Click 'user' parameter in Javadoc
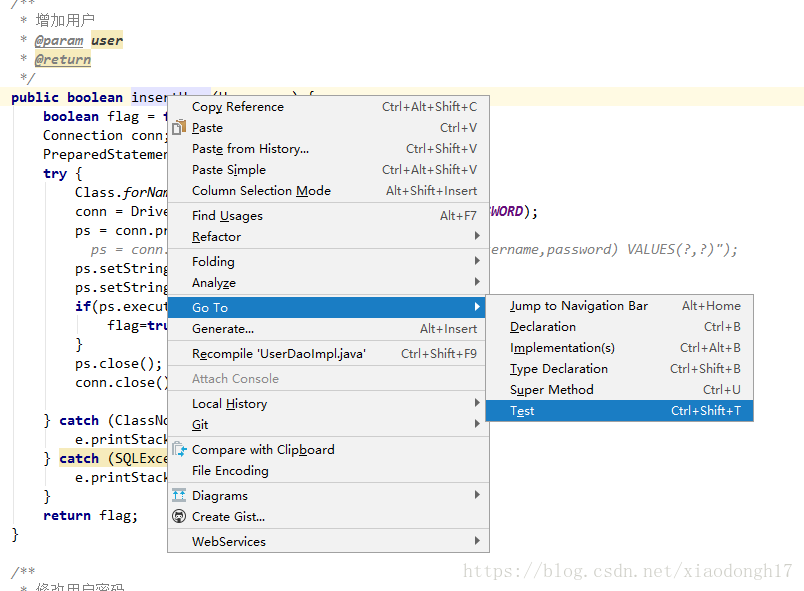This screenshot has width=804, height=591. click(x=107, y=40)
